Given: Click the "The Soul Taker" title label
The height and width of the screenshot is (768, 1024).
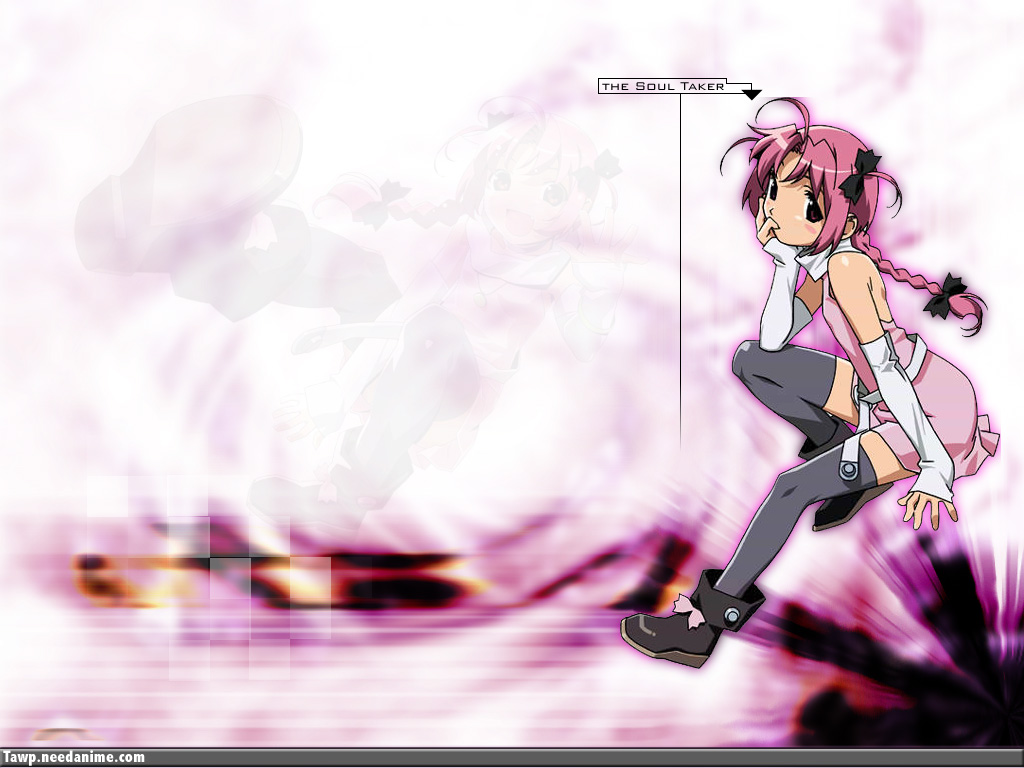Looking at the screenshot, I should [662, 87].
